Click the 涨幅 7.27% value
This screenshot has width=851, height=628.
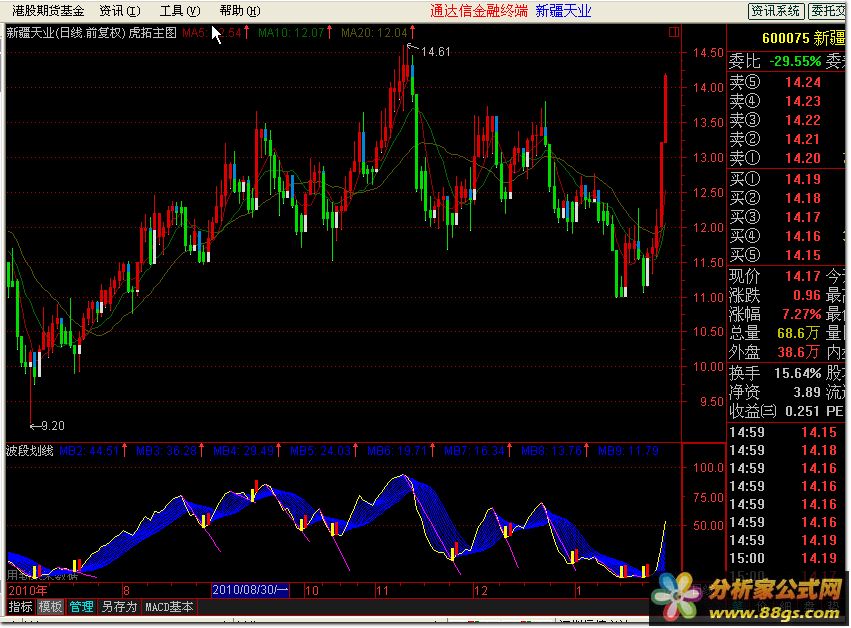[802, 314]
